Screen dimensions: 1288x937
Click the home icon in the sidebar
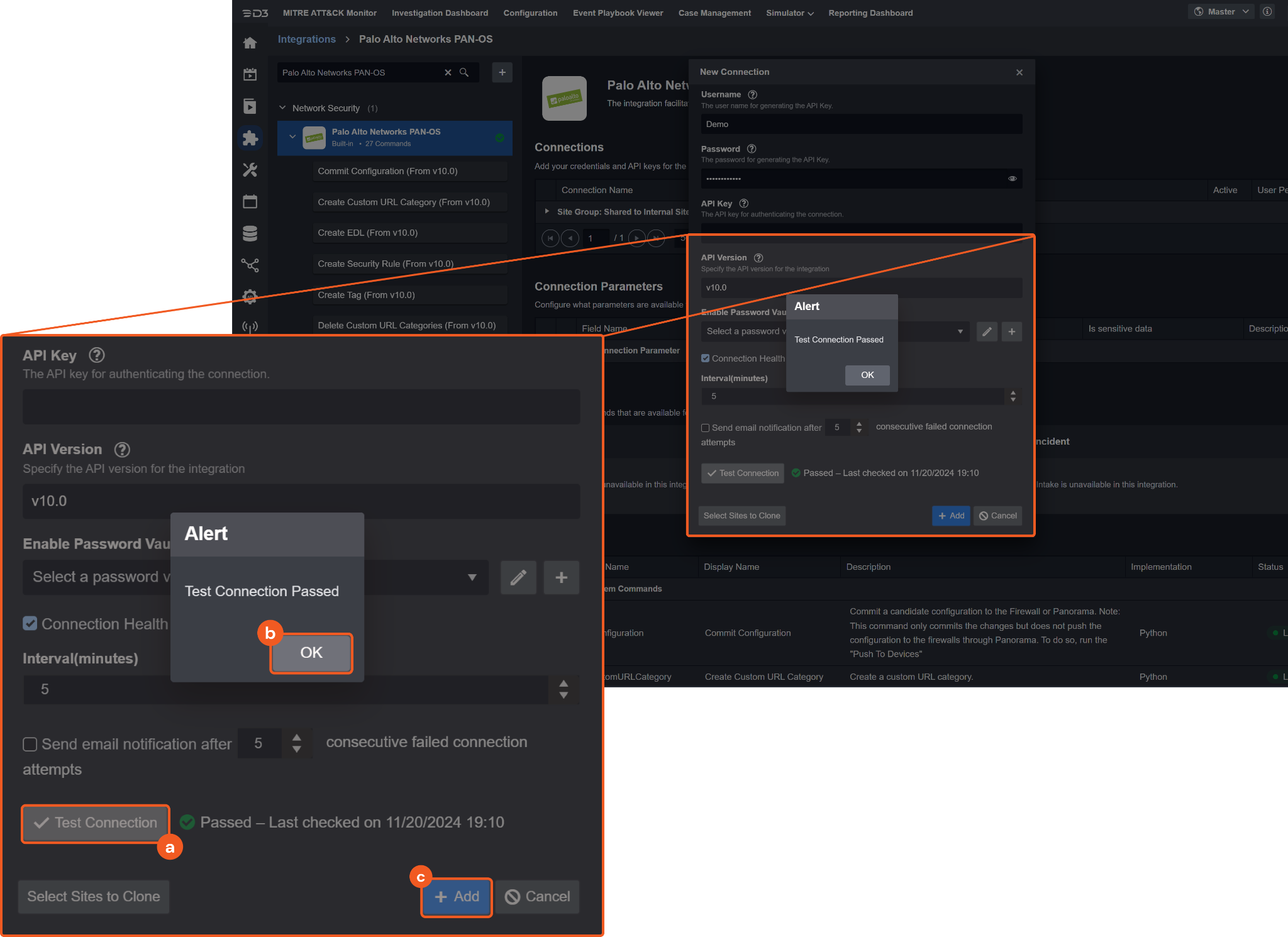click(250, 43)
